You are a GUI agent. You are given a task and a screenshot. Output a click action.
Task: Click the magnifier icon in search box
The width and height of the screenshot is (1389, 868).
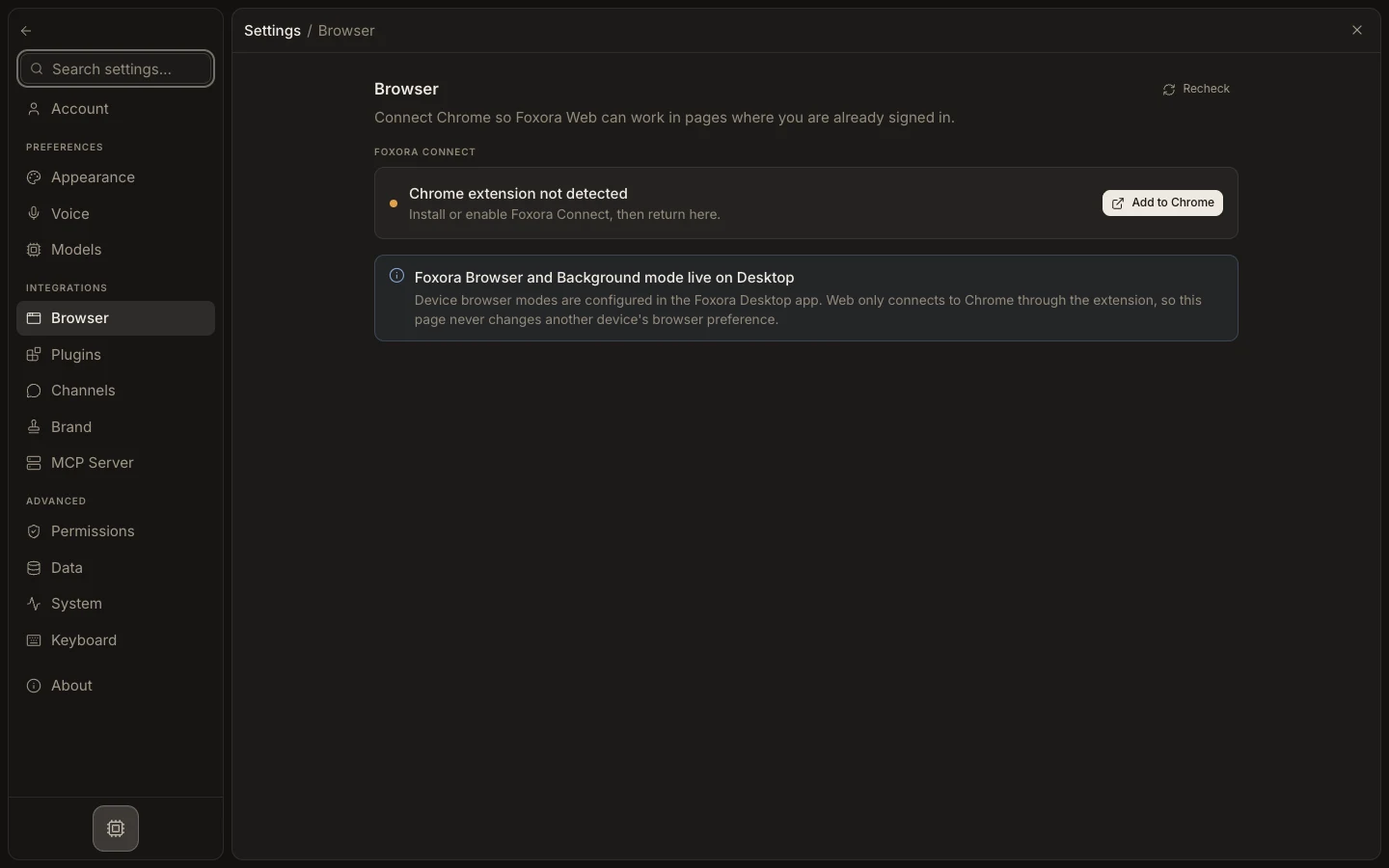coord(37,69)
